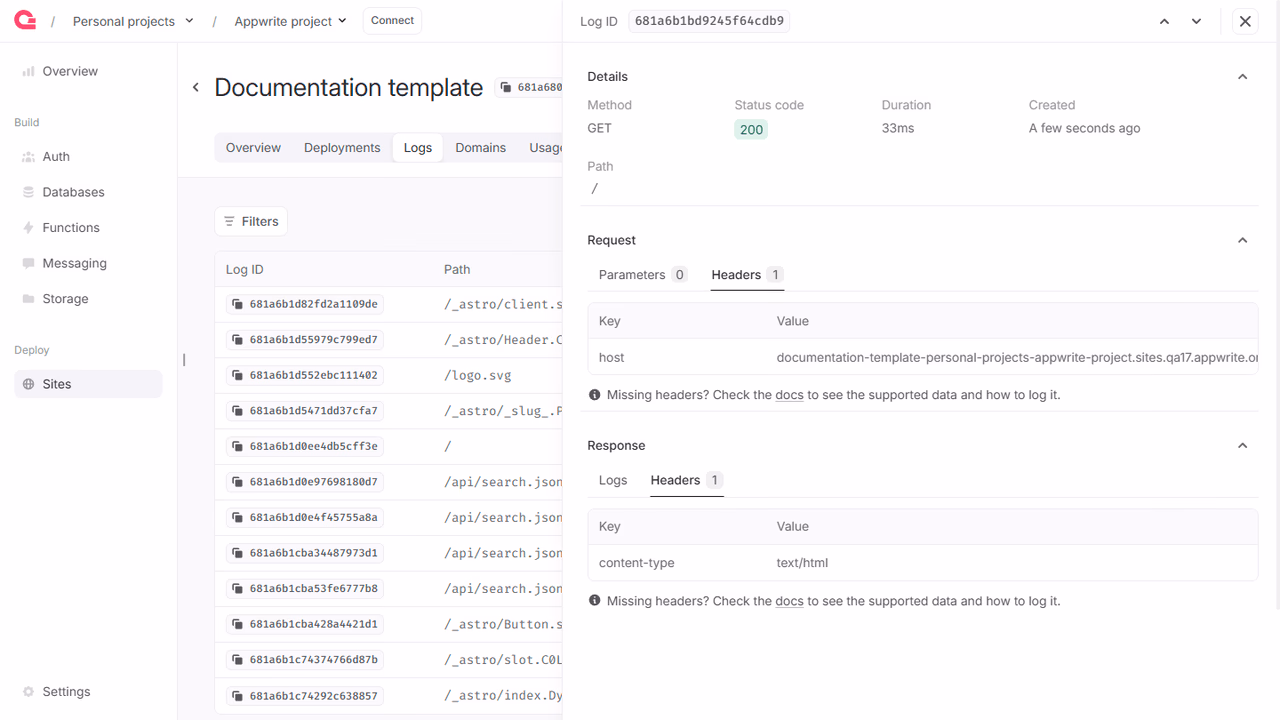Go to next log with down chevron
This screenshot has width=1280, height=720.
(x=1196, y=21)
